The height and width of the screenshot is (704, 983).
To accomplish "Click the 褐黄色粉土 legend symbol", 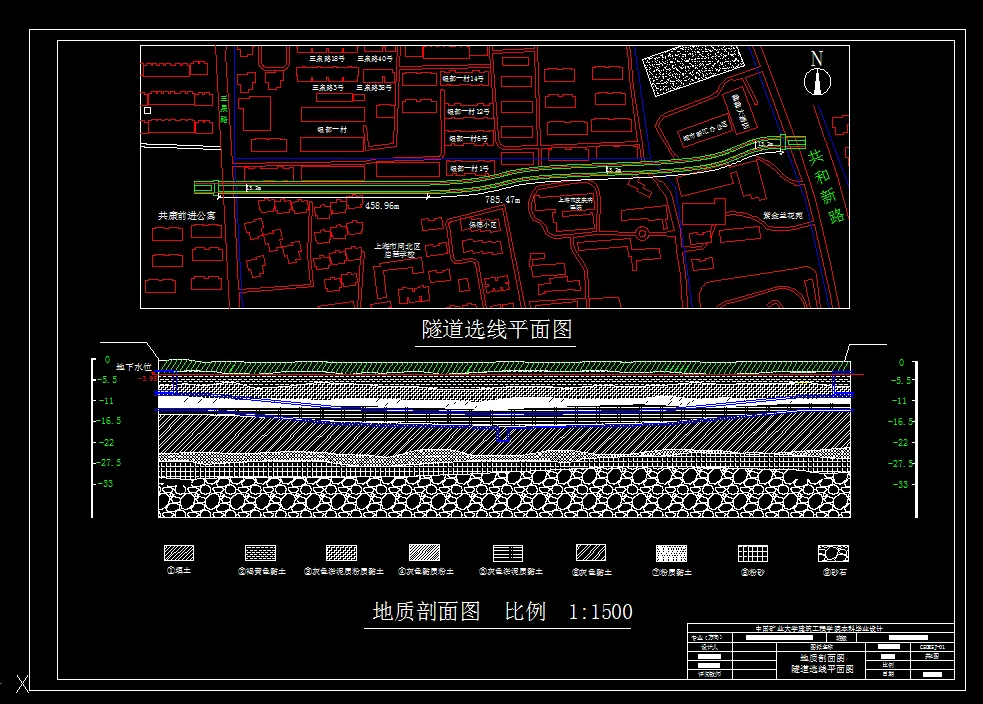I will [259, 553].
